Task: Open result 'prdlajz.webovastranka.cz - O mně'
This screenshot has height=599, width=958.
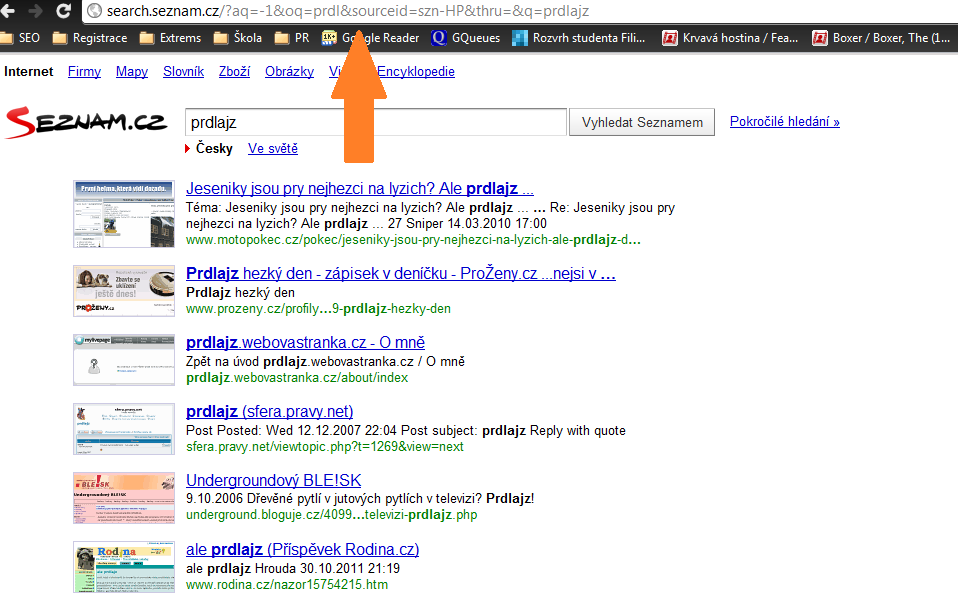Action: (x=305, y=342)
